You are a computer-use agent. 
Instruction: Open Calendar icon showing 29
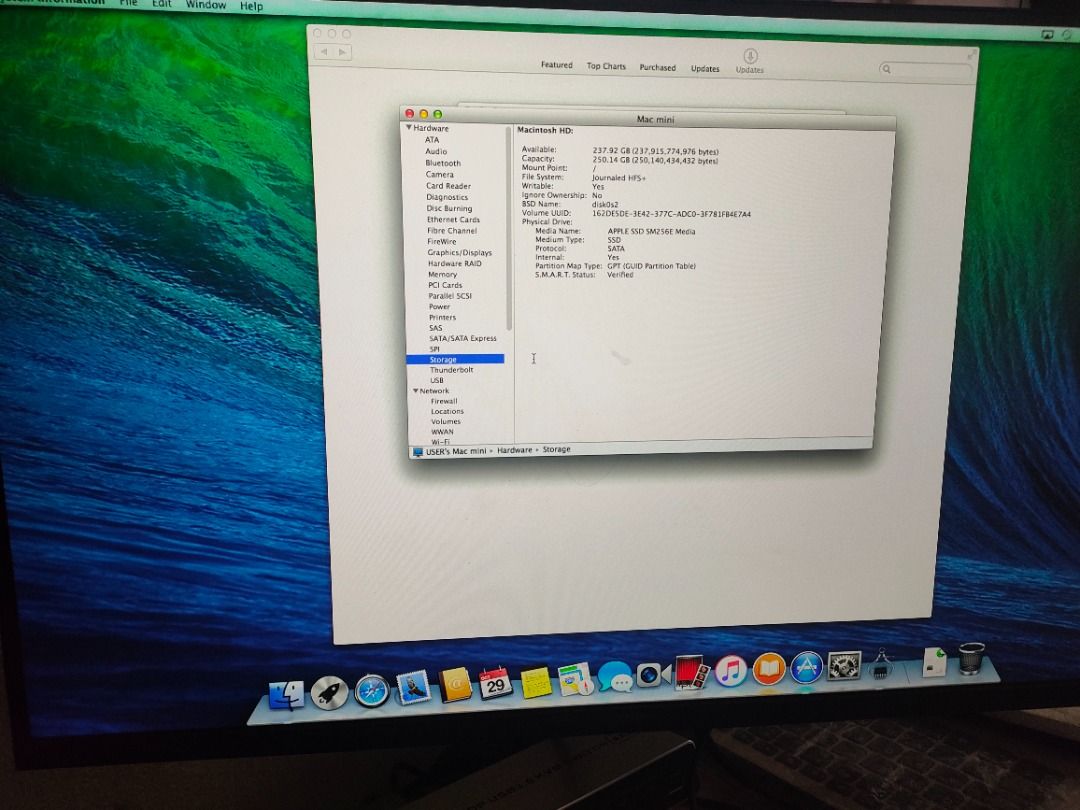pyautogui.click(x=495, y=684)
